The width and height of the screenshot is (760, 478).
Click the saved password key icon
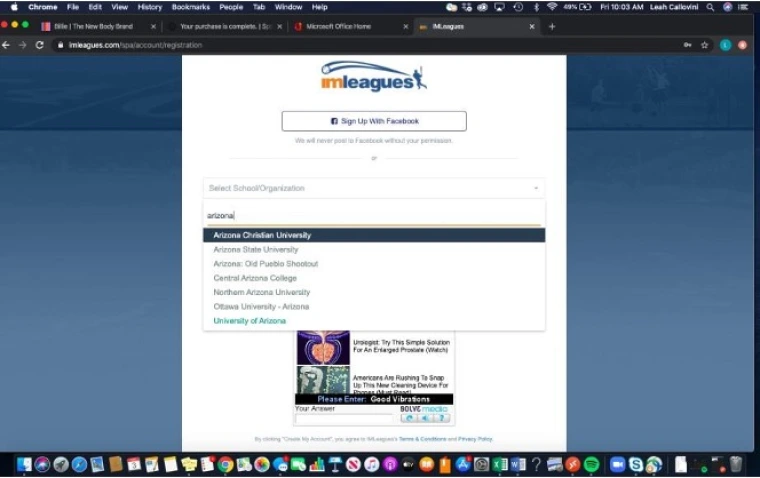click(x=687, y=45)
